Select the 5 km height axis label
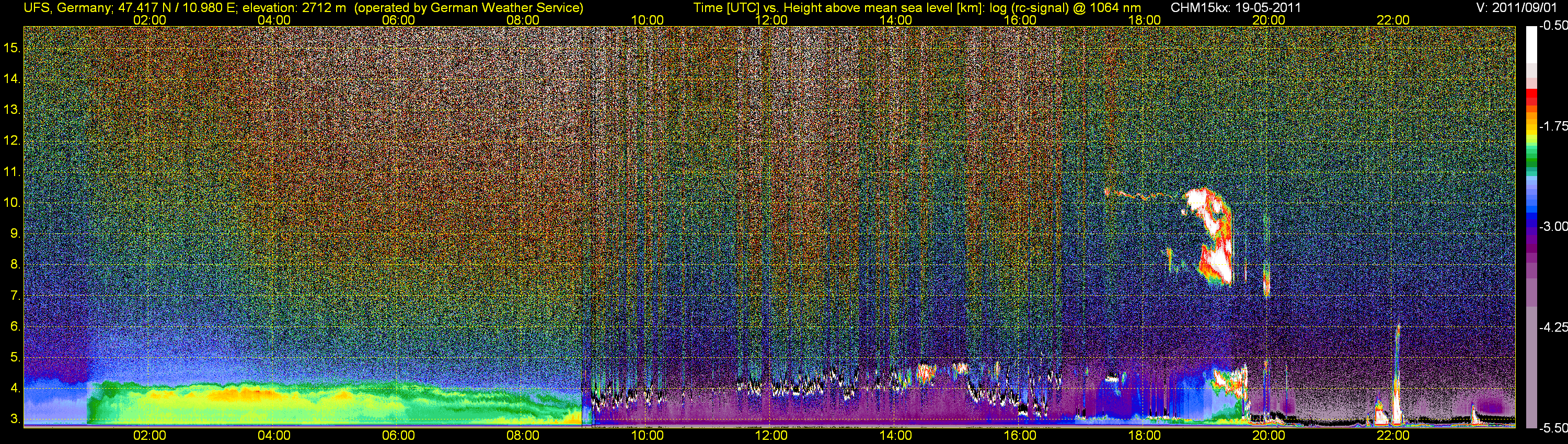The image size is (1568, 444). pyautogui.click(x=15, y=357)
